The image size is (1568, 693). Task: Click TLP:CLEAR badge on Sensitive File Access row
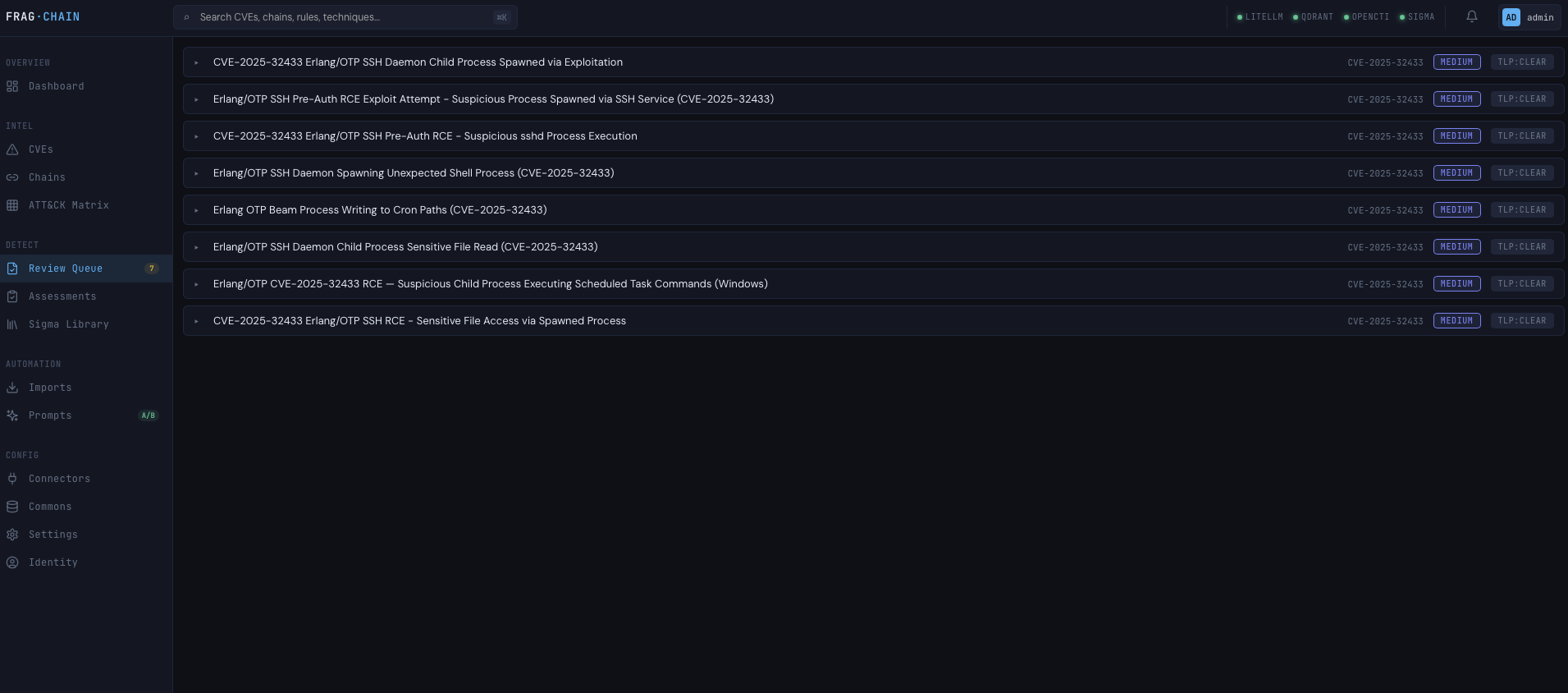click(x=1522, y=321)
